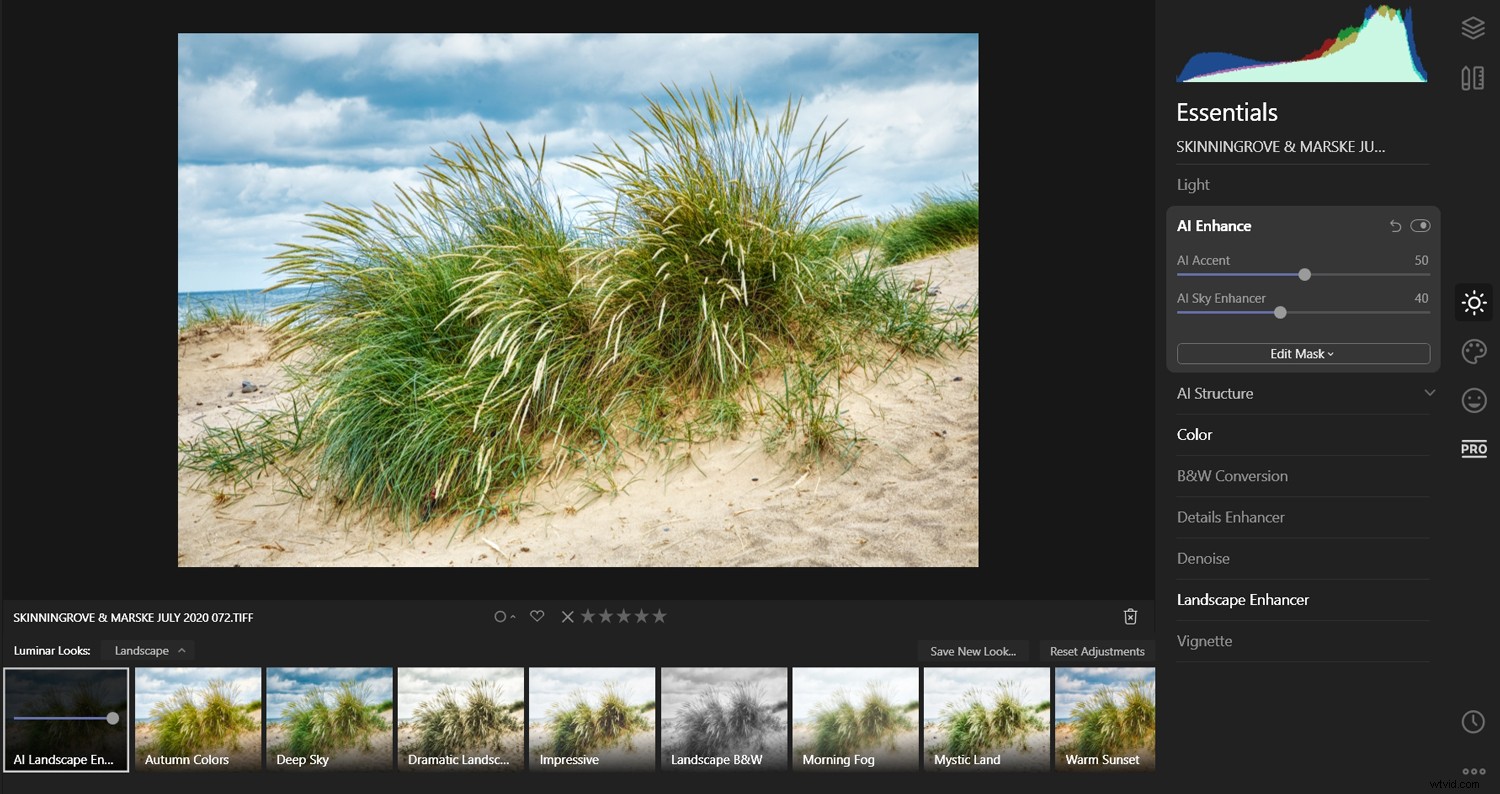
Task: Click the Save New Look button
Action: click(972, 651)
